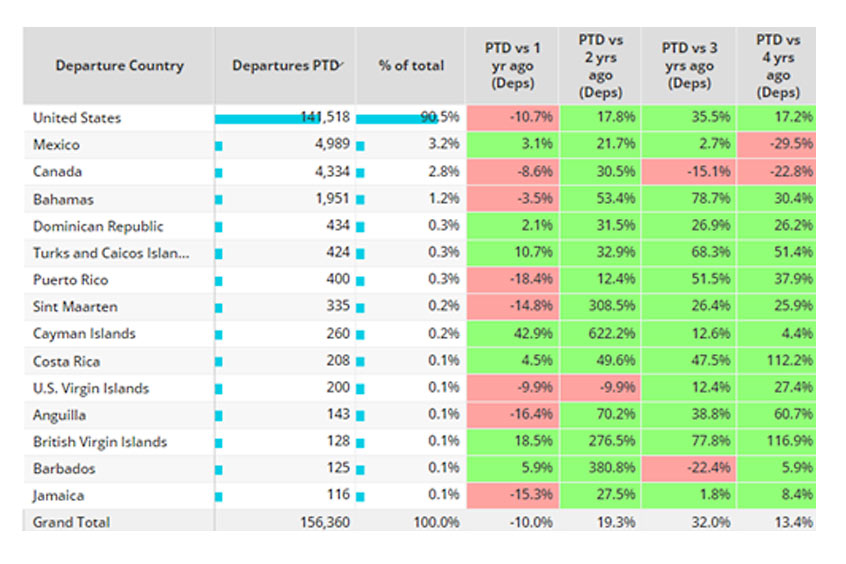Image resolution: width=846 pixels, height=564 pixels.
Task: Select the British Virgin Islands row label
Action: (100, 442)
